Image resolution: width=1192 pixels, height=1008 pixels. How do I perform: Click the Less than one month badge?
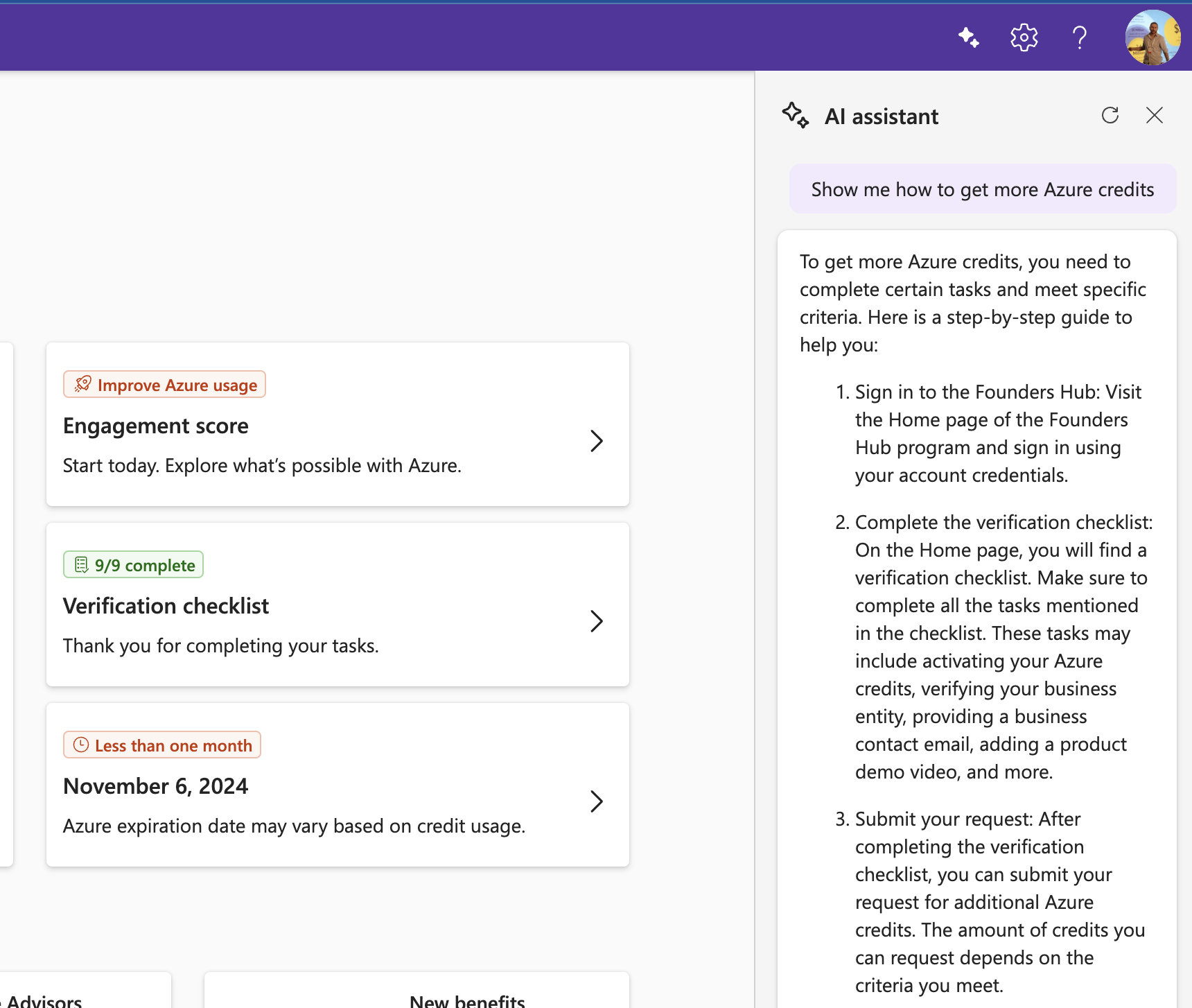pos(162,745)
